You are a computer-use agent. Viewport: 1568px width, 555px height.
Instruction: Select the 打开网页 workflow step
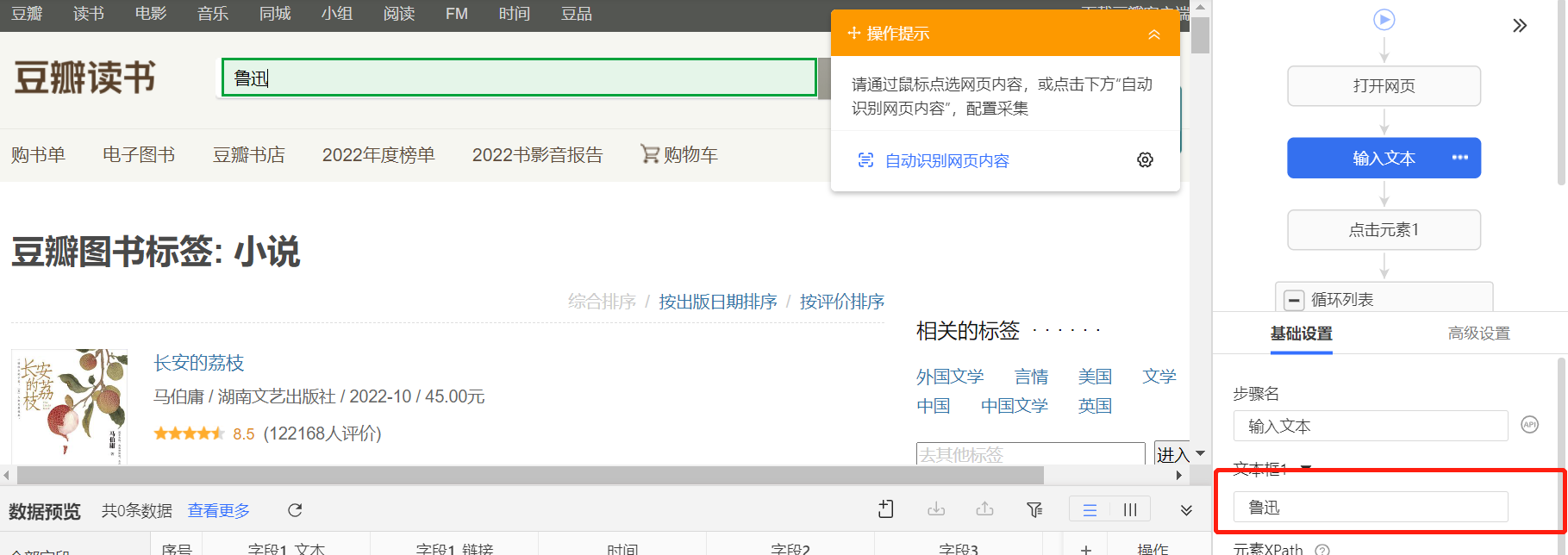pos(1384,86)
